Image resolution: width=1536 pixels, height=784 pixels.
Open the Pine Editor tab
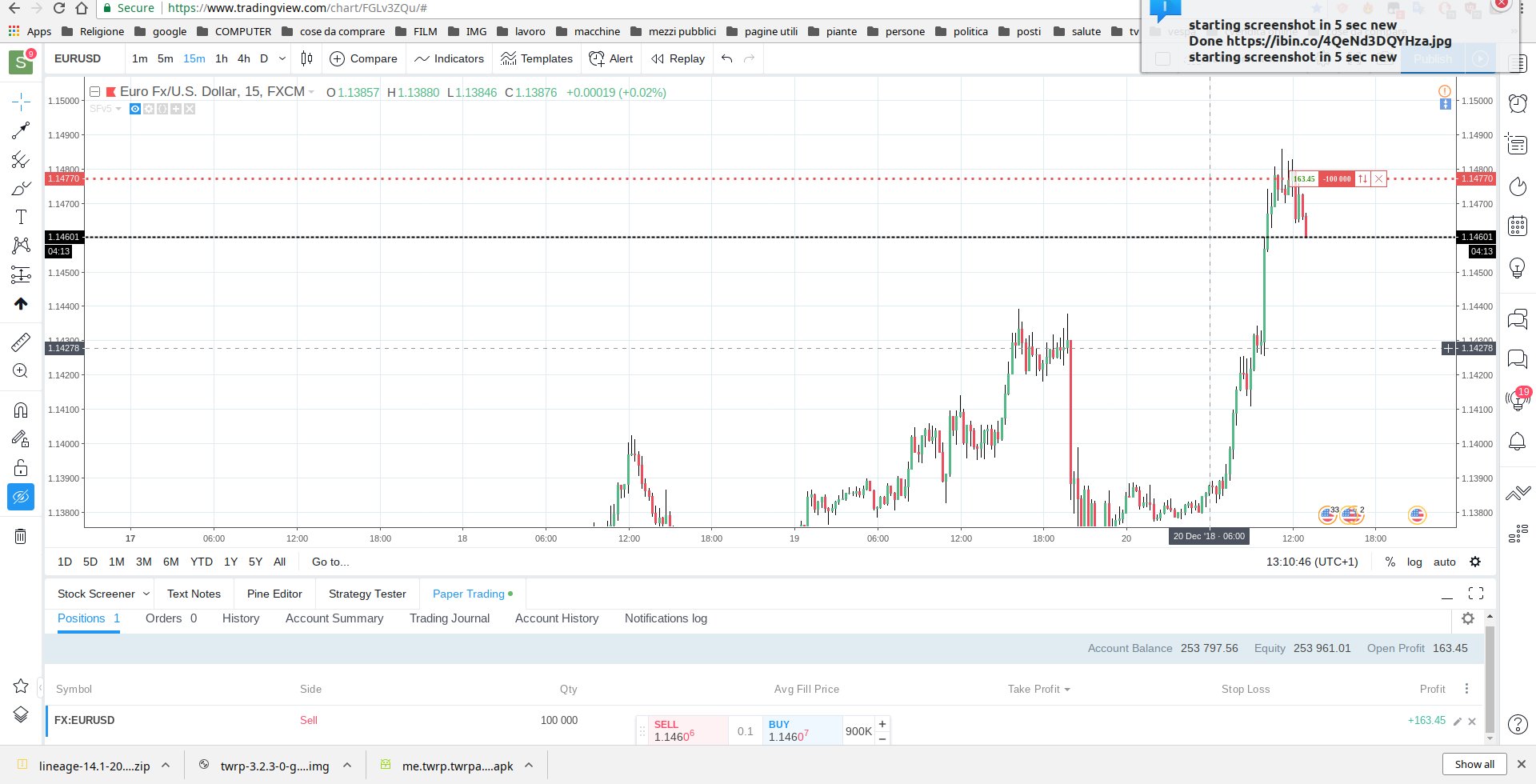(x=274, y=594)
